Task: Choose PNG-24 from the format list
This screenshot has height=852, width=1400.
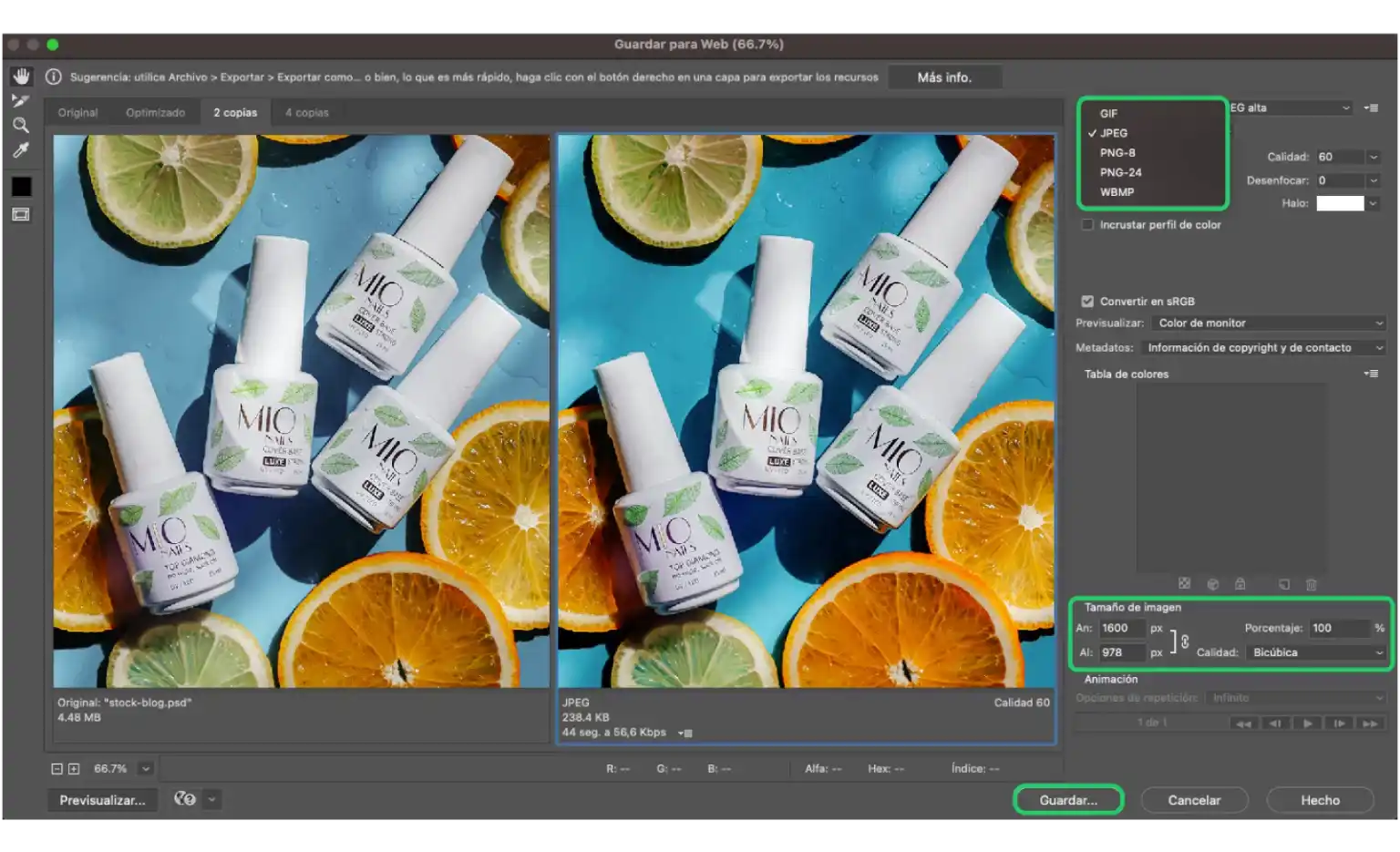Action: point(1120,172)
